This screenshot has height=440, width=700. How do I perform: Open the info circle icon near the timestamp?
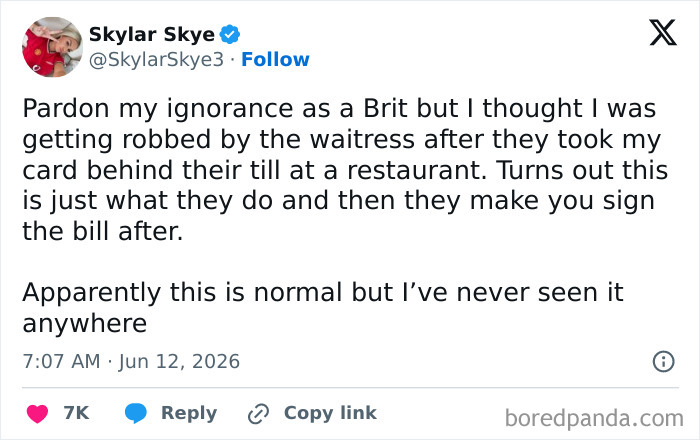(663, 361)
